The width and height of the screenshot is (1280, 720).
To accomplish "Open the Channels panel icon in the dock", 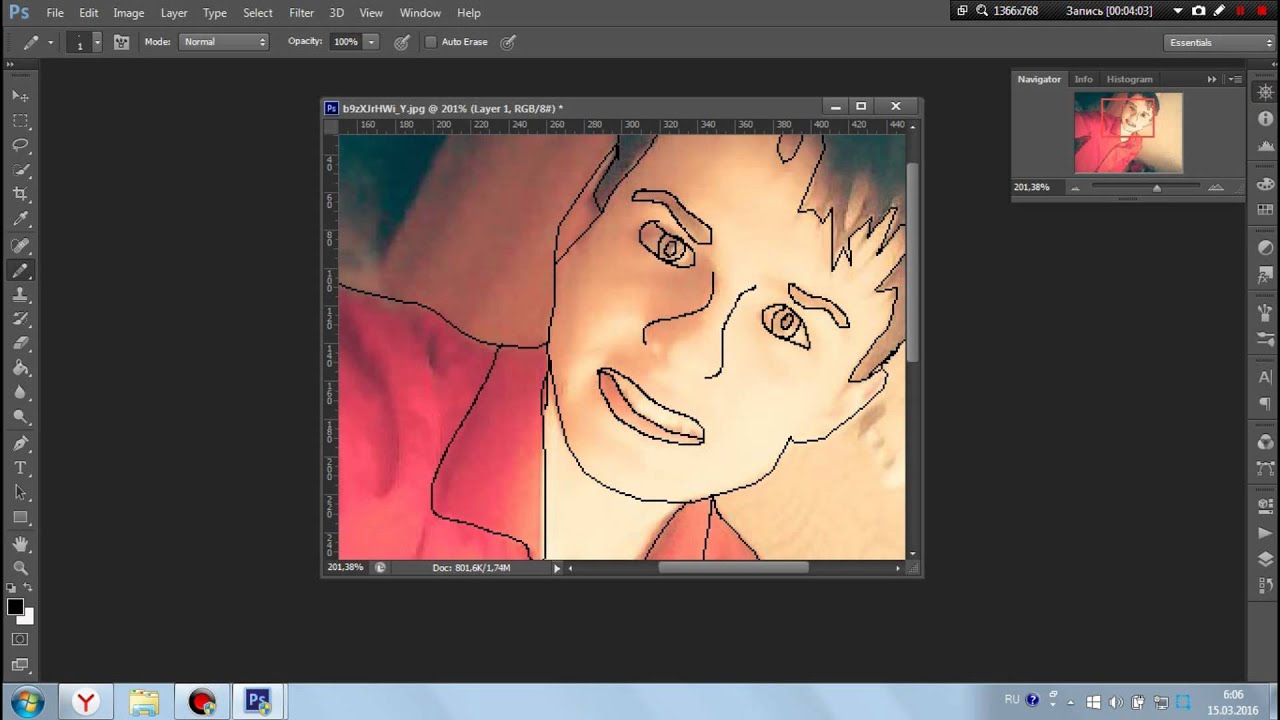I will pos(1265,442).
